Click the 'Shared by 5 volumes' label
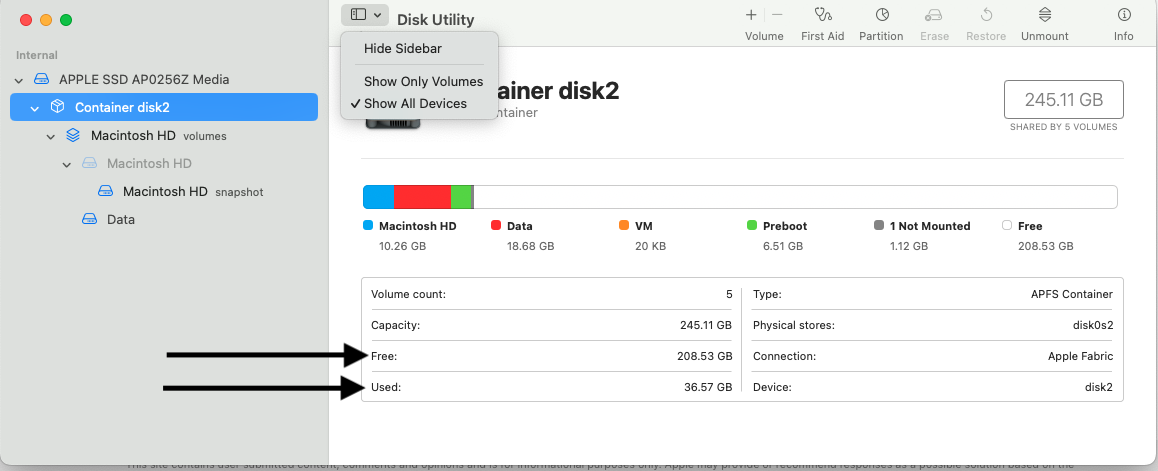Viewport: 1158px width, 471px height. 1063,127
